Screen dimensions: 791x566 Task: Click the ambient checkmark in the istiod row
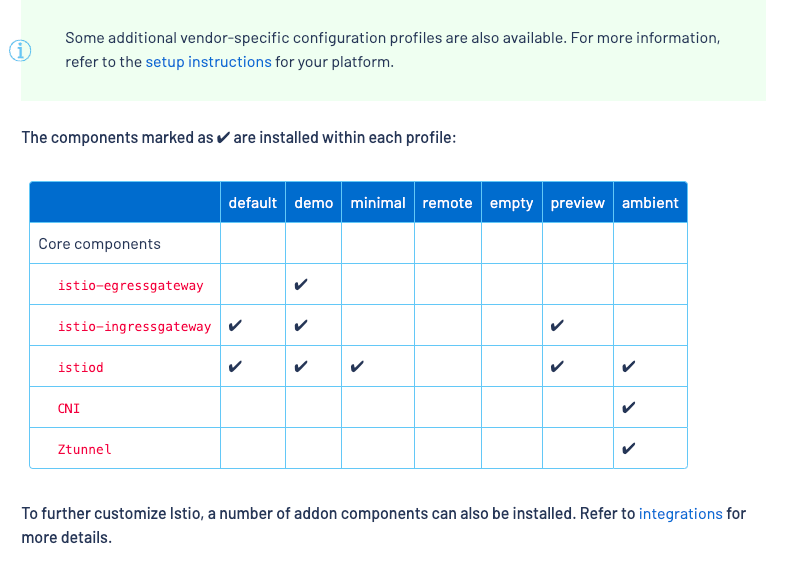(629, 366)
